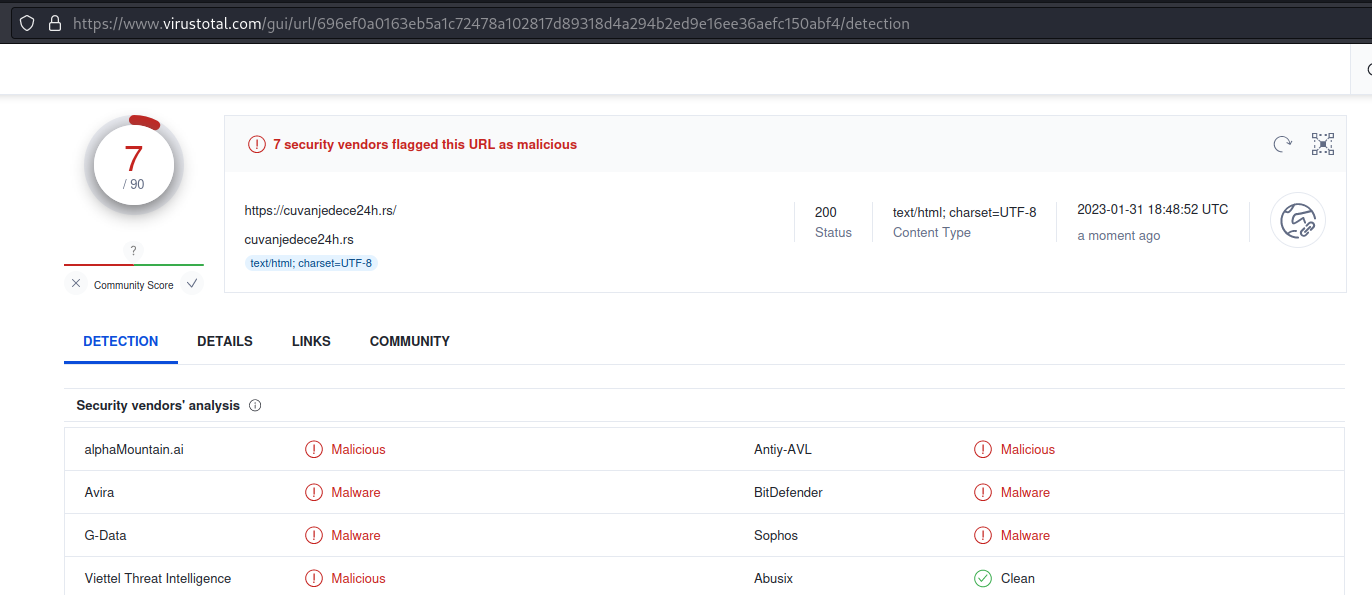This screenshot has width=1372, height=595.
Task: Click the Content Type label
Action: (x=932, y=233)
